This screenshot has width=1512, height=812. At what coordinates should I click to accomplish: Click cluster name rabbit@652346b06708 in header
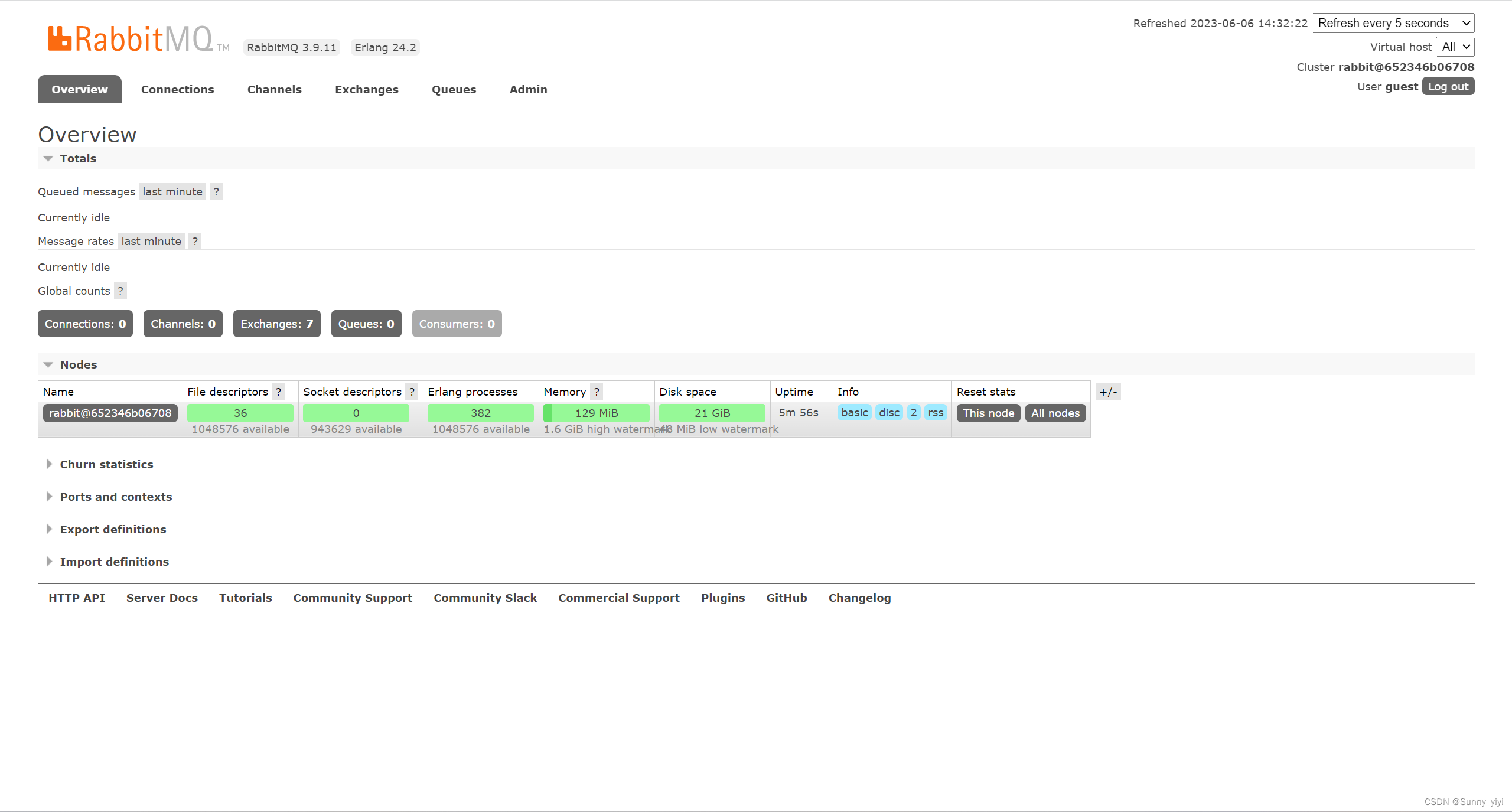[1406, 67]
